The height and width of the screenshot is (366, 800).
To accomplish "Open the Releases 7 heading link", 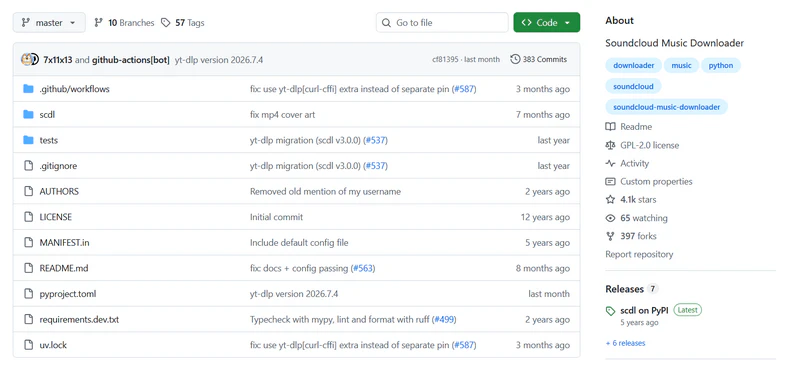I will coord(631,289).
